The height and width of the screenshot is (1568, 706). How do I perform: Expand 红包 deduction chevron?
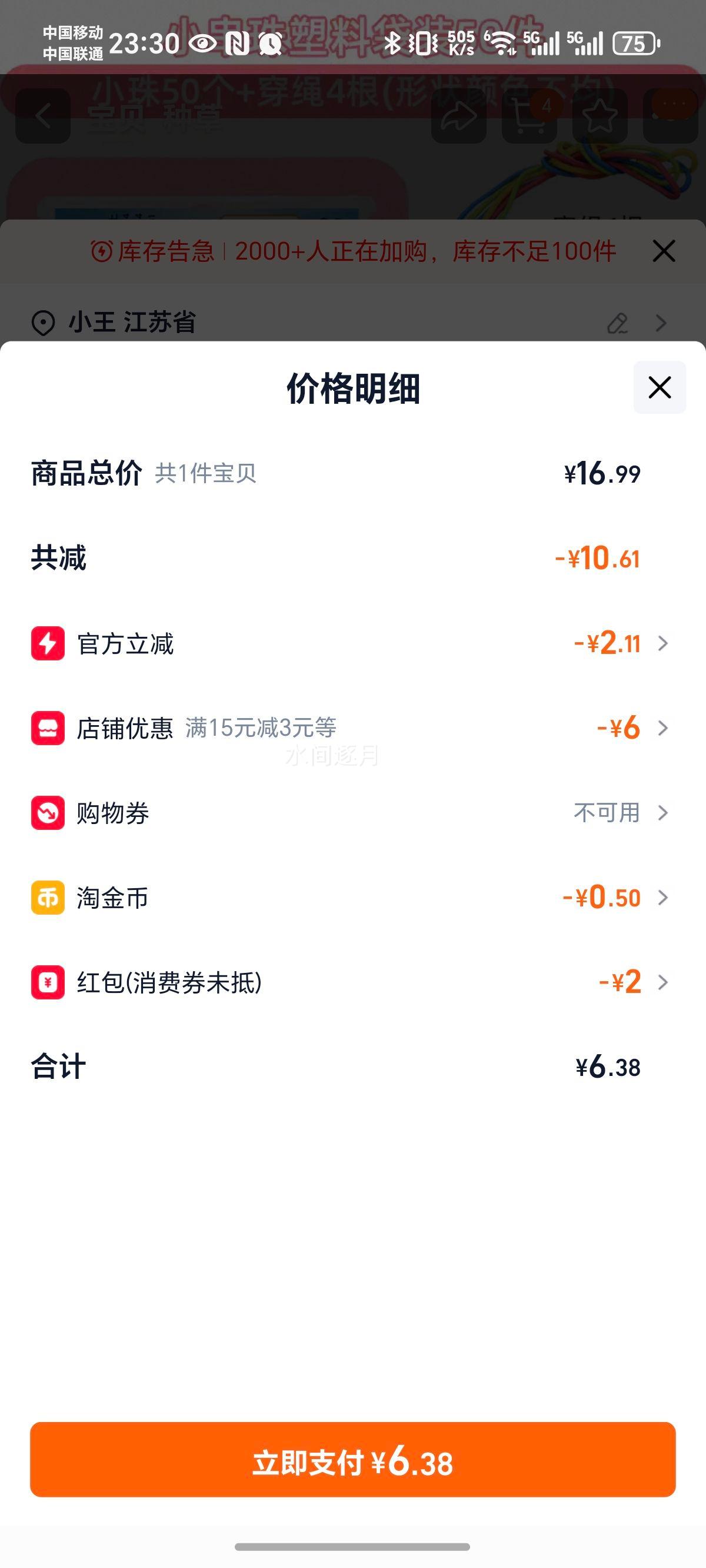pyautogui.click(x=664, y=982)
